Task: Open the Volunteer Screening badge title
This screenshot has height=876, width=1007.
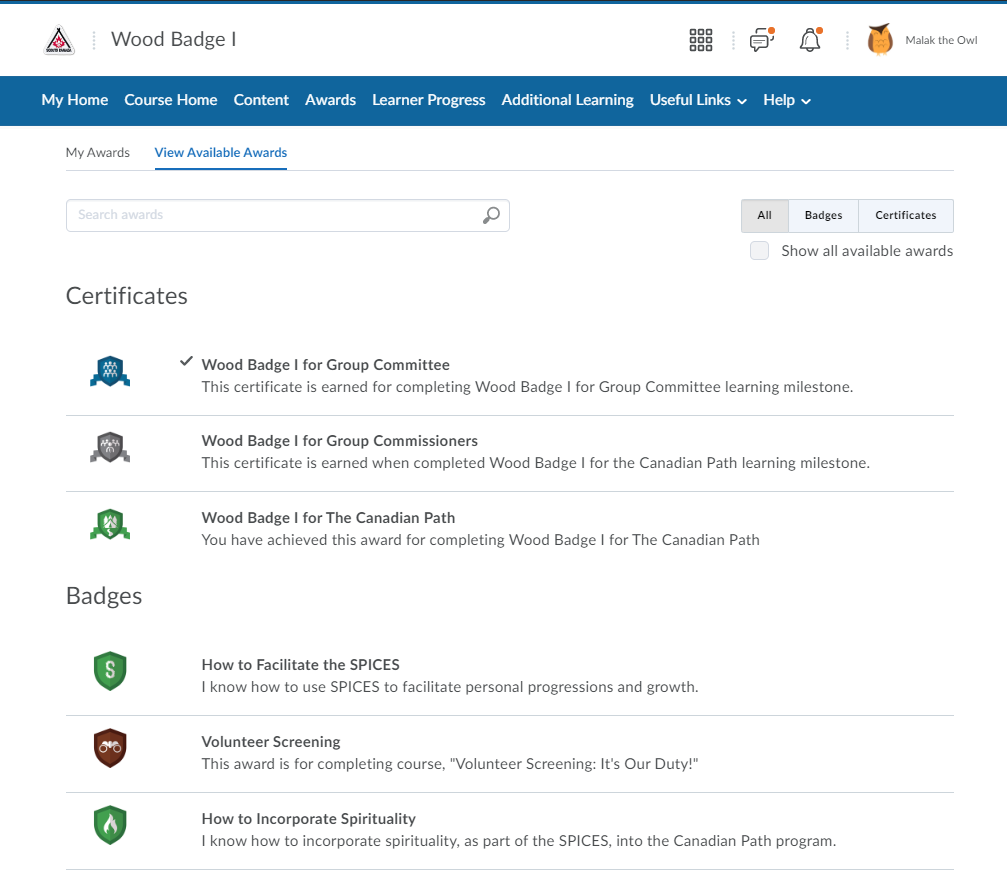Action: coord(271,742)
